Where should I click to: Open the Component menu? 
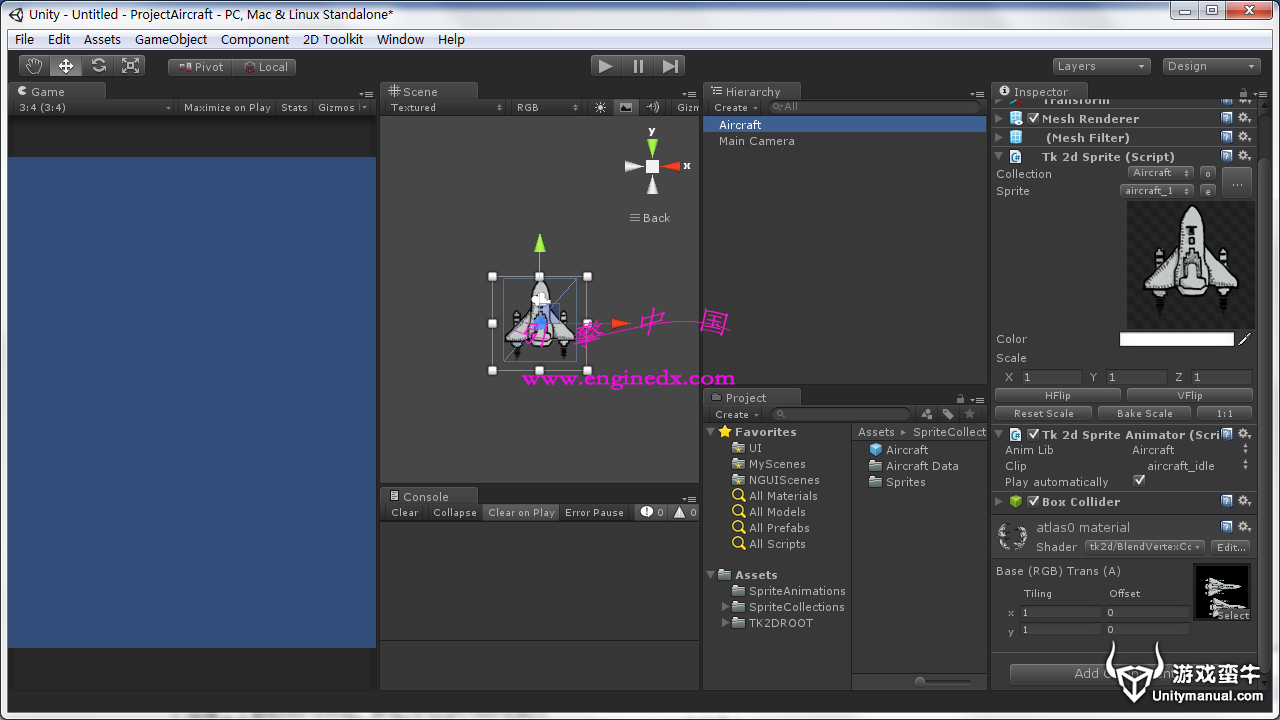coord(255,39)
